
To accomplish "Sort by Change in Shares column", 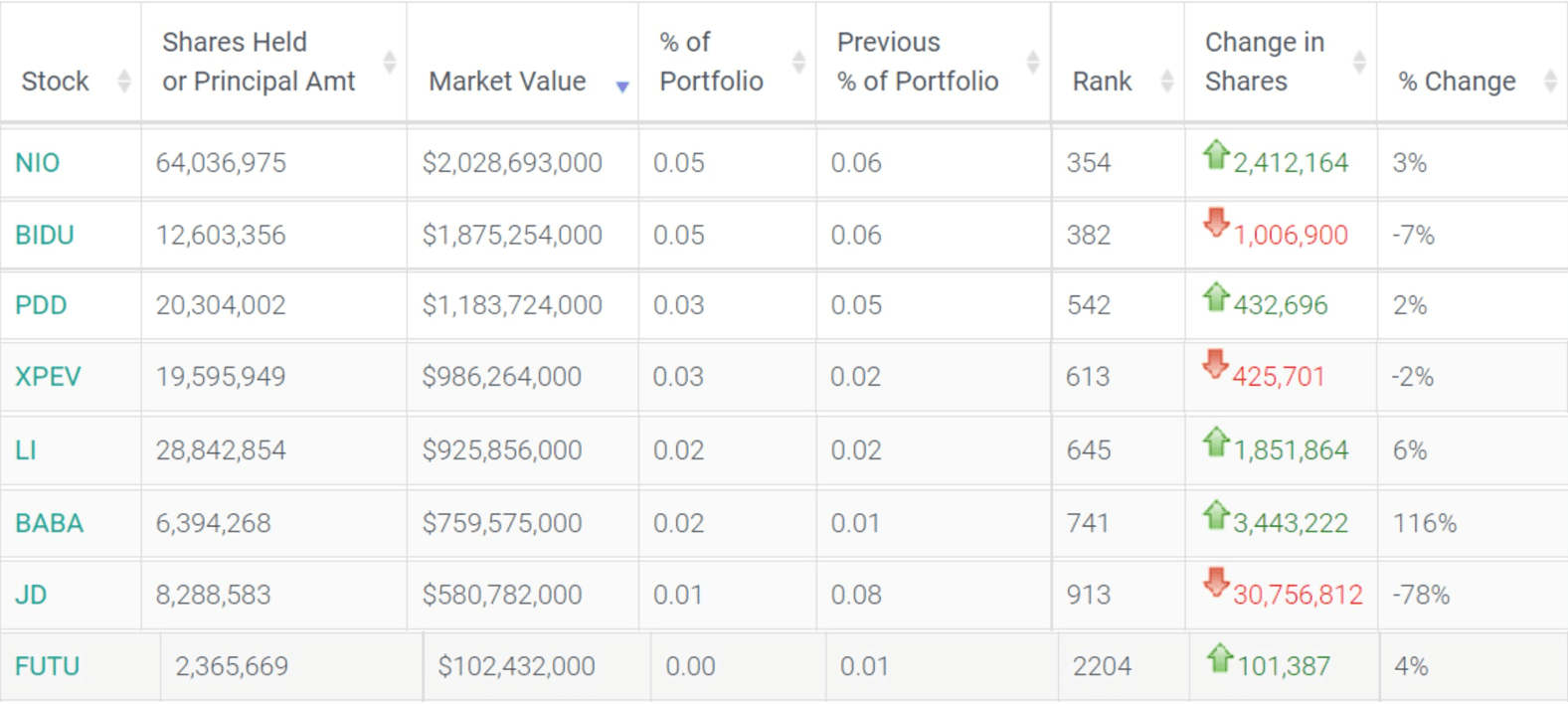I will [1358, 62].
